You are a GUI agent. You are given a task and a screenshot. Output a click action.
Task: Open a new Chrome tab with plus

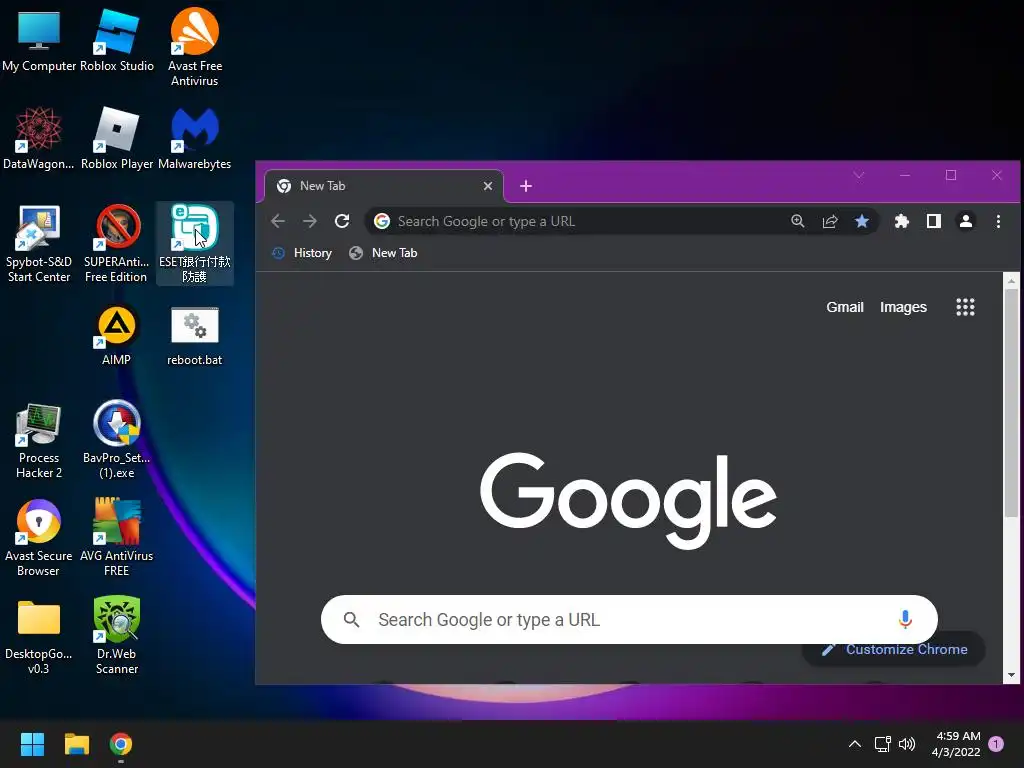tap(526, 186)
